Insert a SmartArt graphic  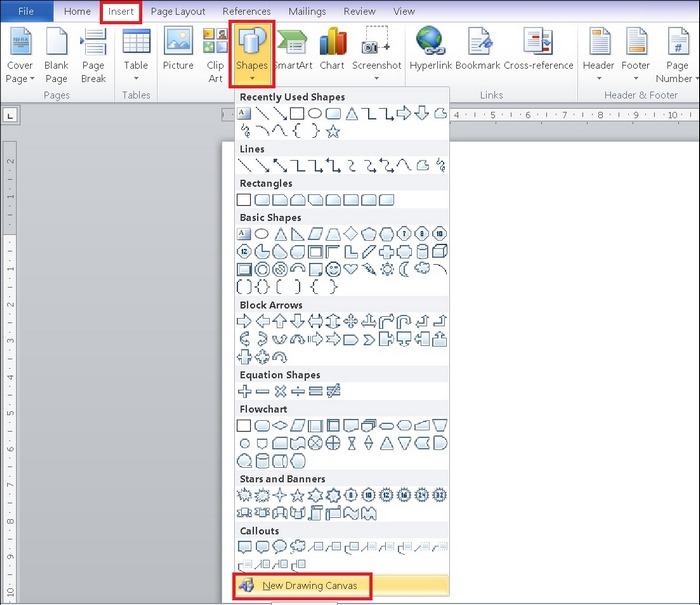click(x=293, y=49)
